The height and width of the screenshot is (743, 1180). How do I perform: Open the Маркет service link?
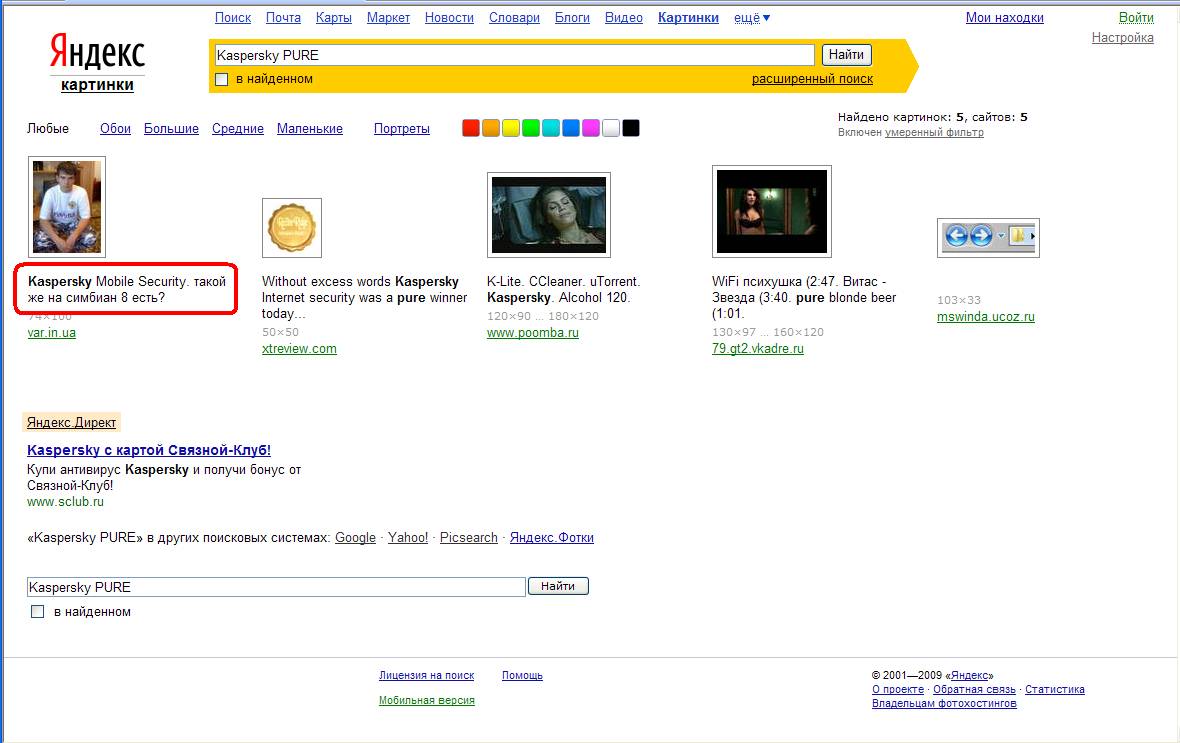click(x=388, y=17)
